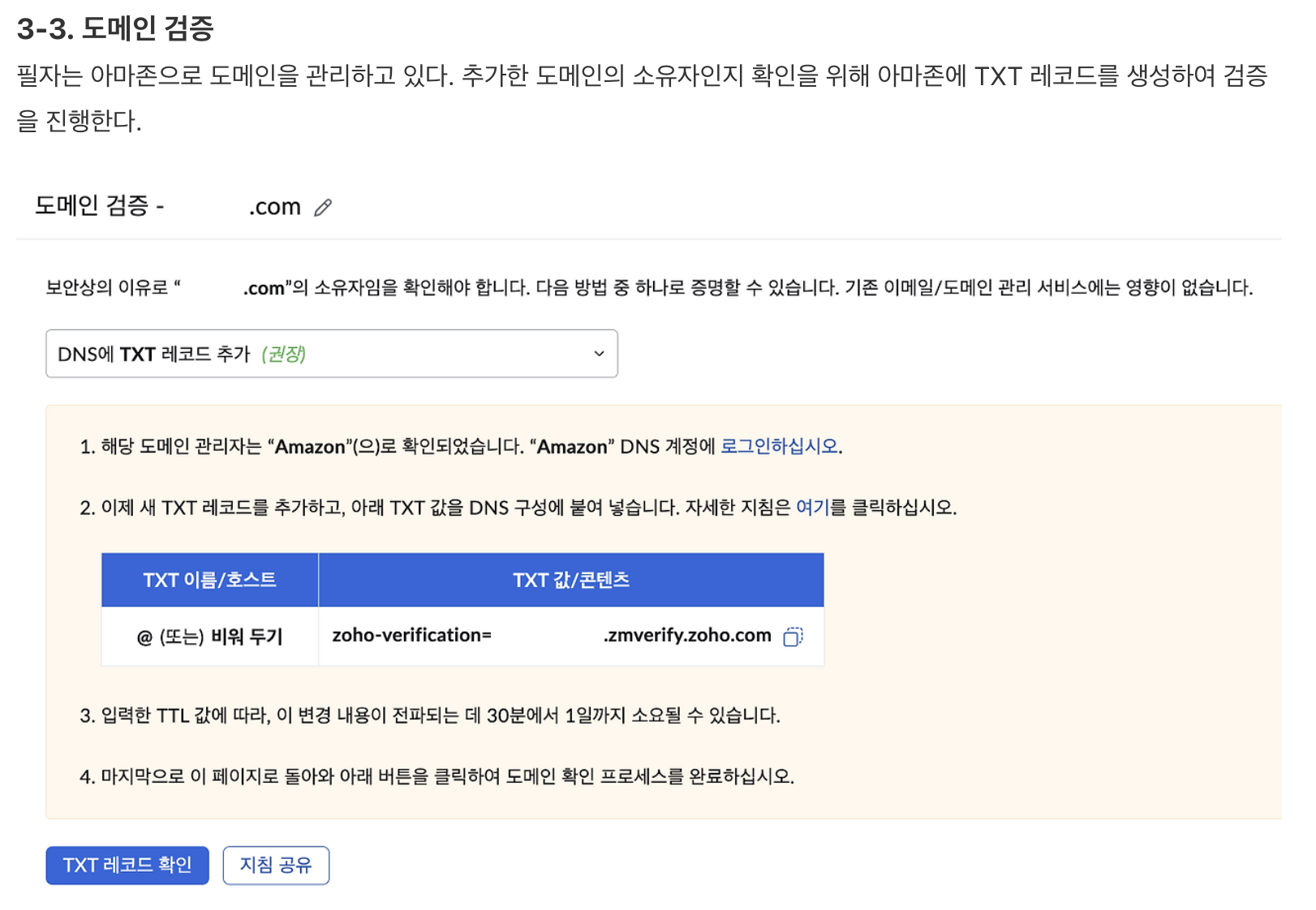Click the @ (또는) 비워 두기 cell
Viewport: 1316px width, 910px height.
(209, 637)
